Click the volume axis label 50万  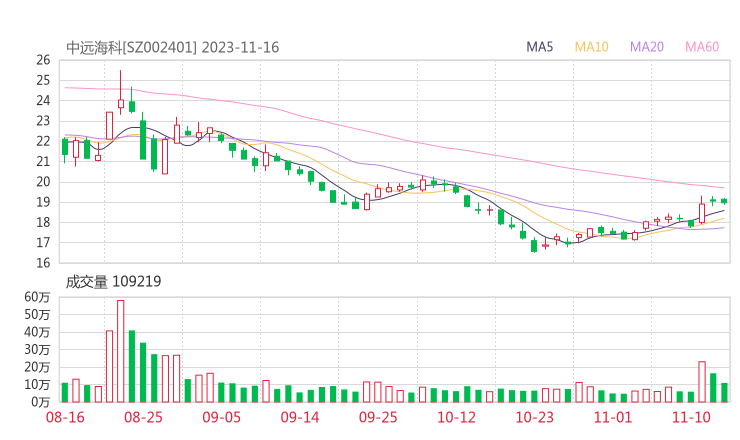pyautogui.click(x=37, y=314)
